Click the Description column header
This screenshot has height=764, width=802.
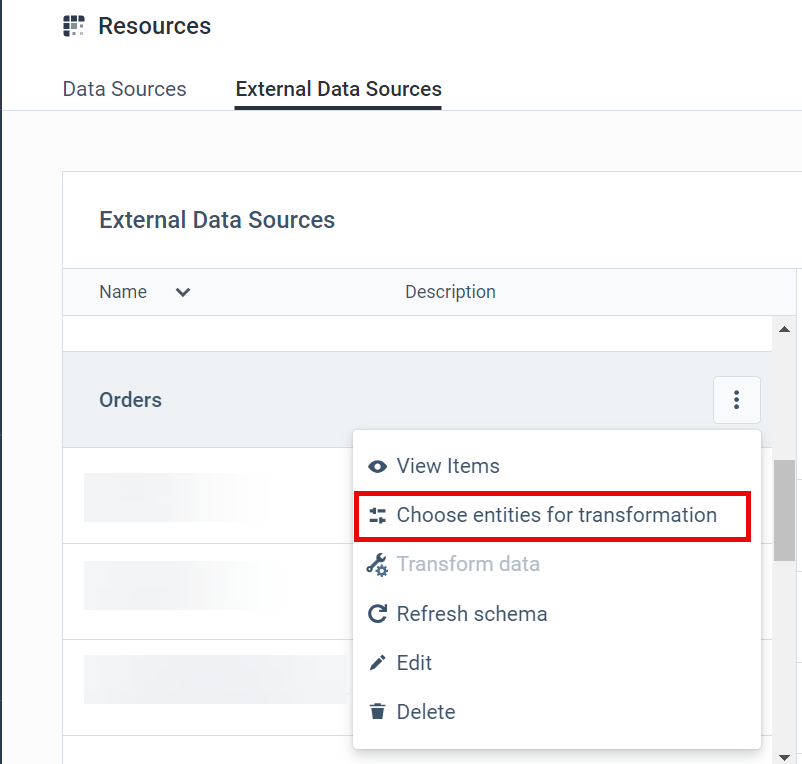pyautogui.click(x=450, y=292)
